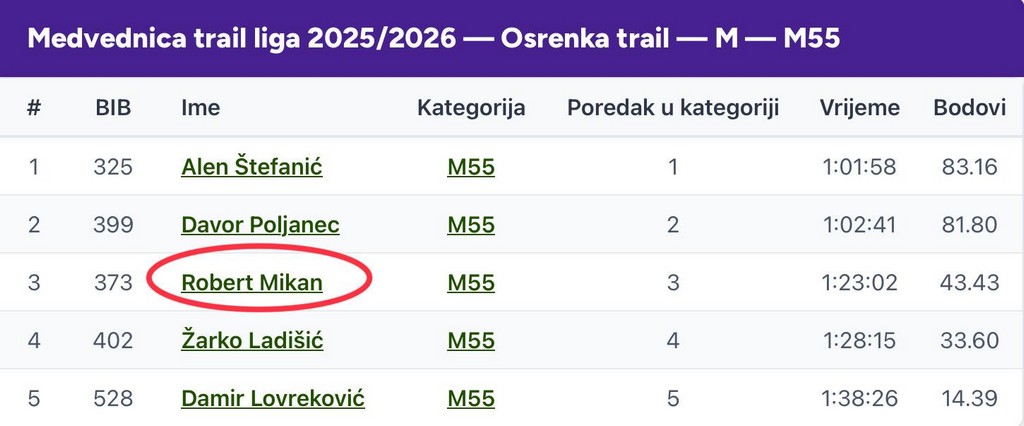
Task: Open M55 category link for Damir Lovreković
Action: pos(470,399)
